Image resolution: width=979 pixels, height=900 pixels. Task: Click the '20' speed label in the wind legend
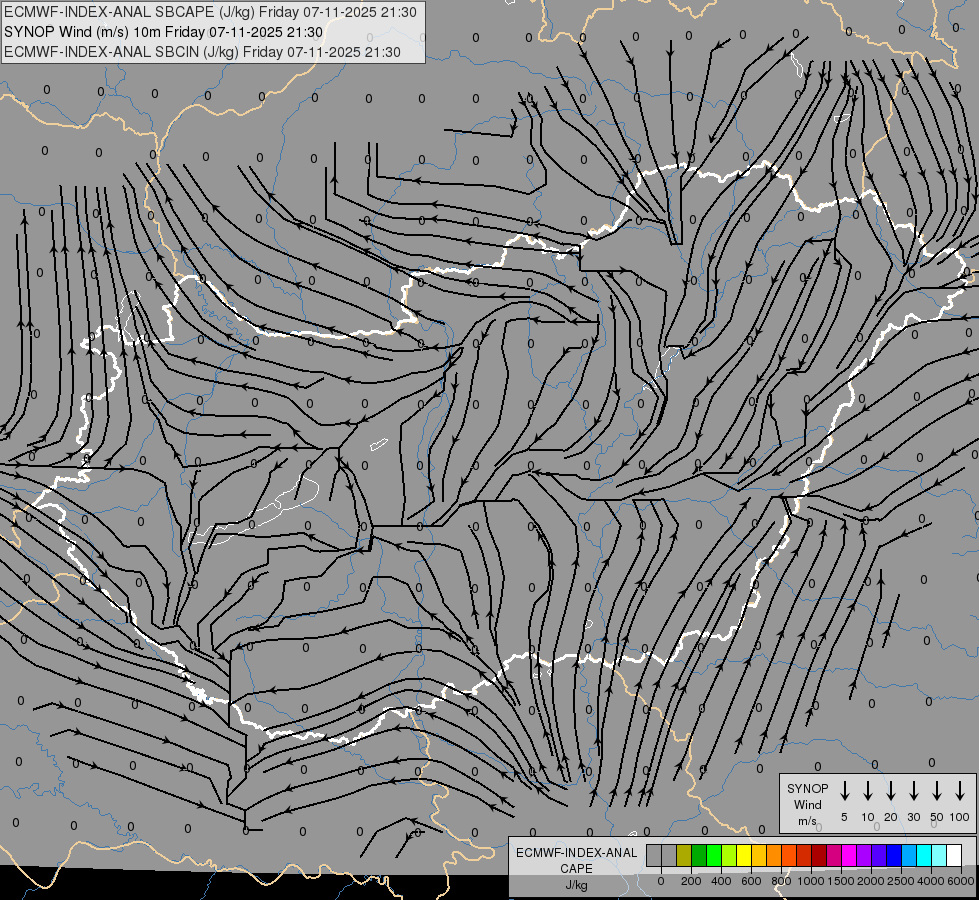[891, 817]
